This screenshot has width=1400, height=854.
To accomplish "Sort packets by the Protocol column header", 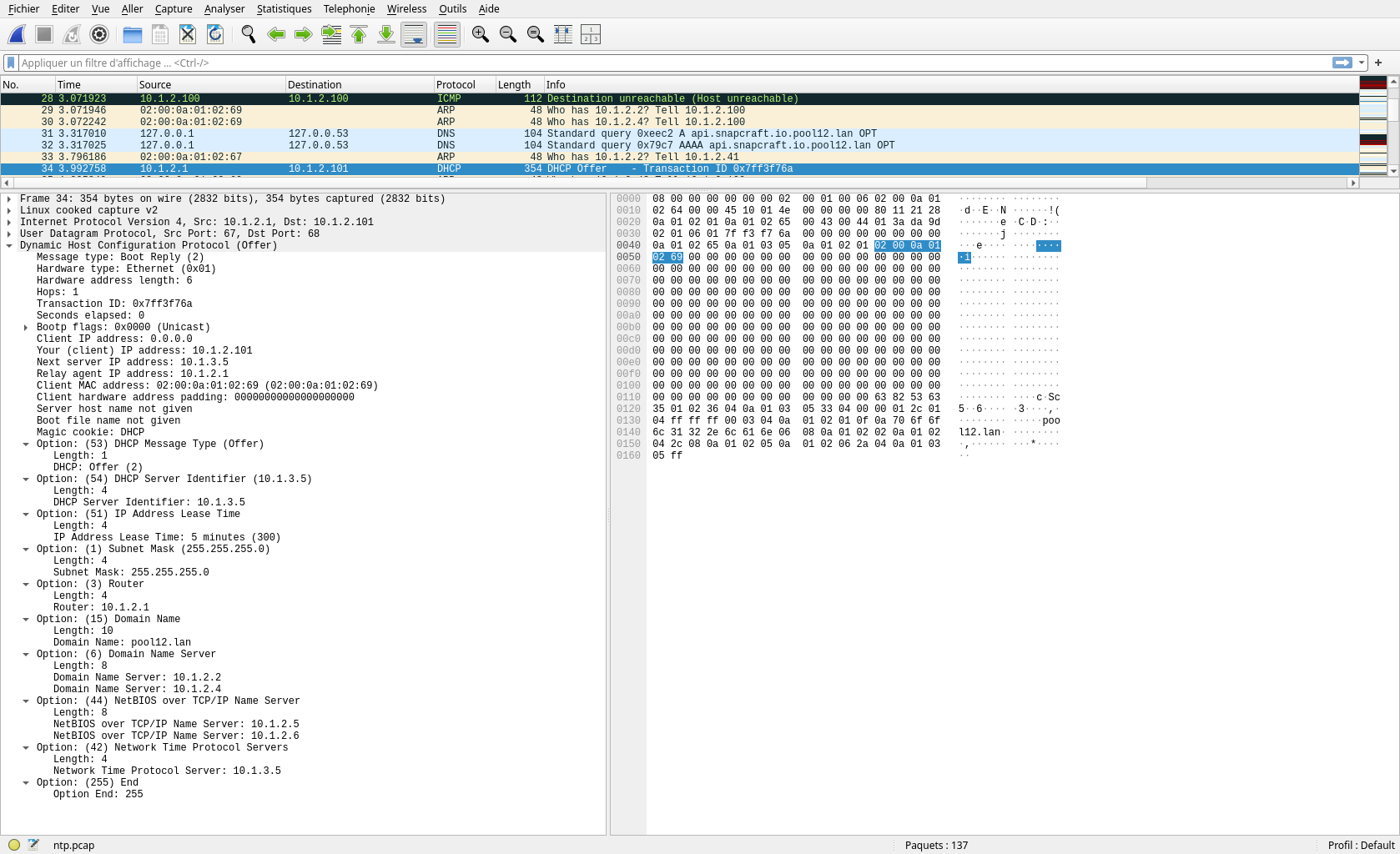I will 456,84.
